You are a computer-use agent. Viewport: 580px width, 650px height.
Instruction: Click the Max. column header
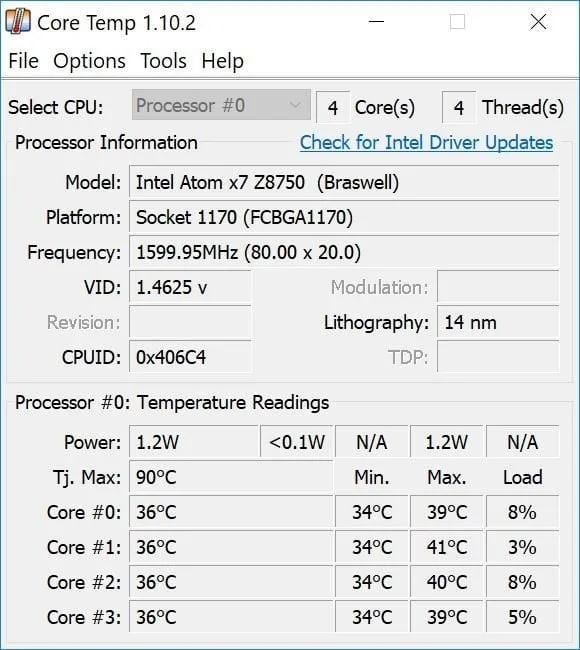coord(447,478)
